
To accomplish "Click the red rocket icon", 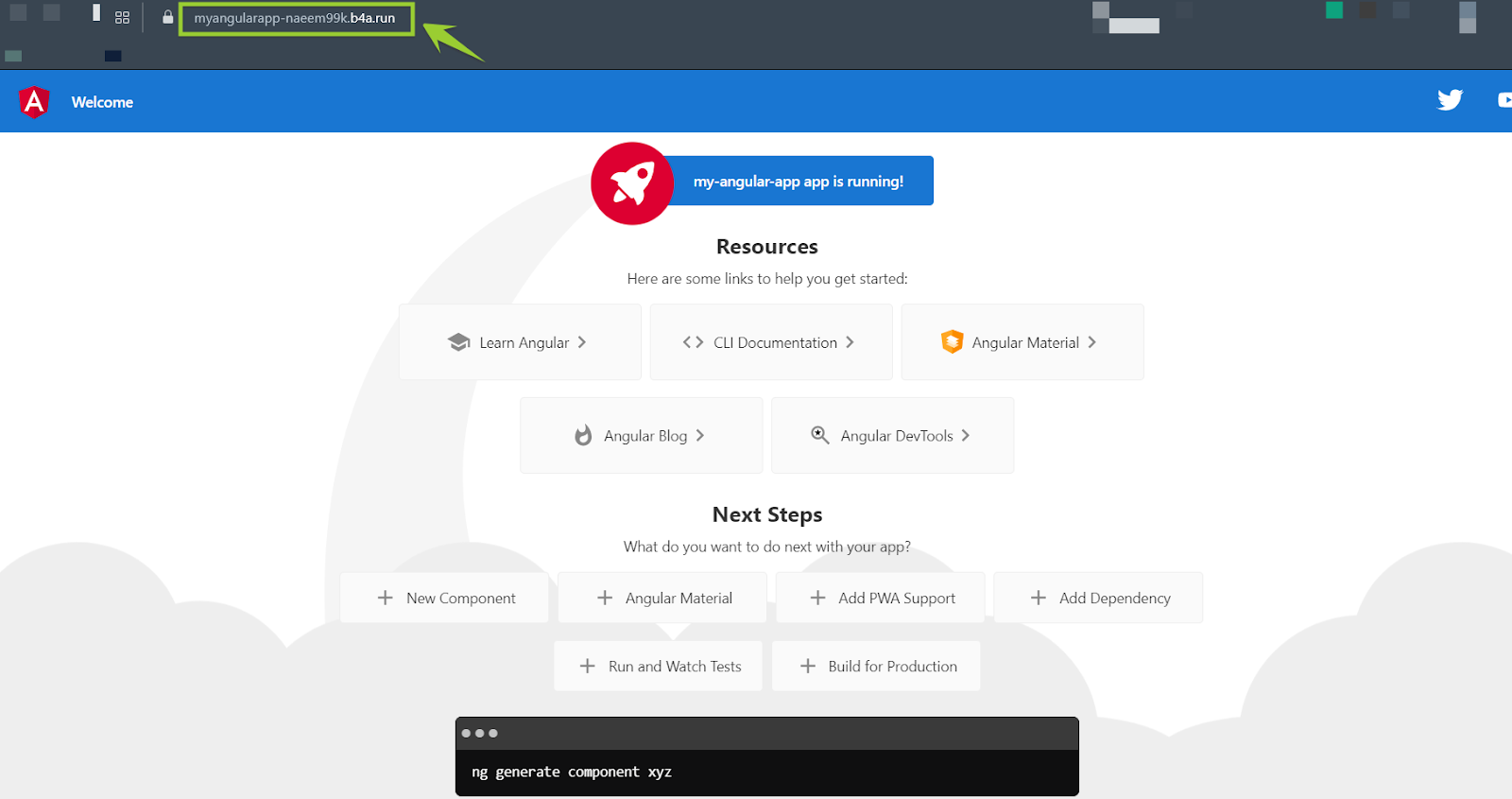I will click(x=632, y=183).
